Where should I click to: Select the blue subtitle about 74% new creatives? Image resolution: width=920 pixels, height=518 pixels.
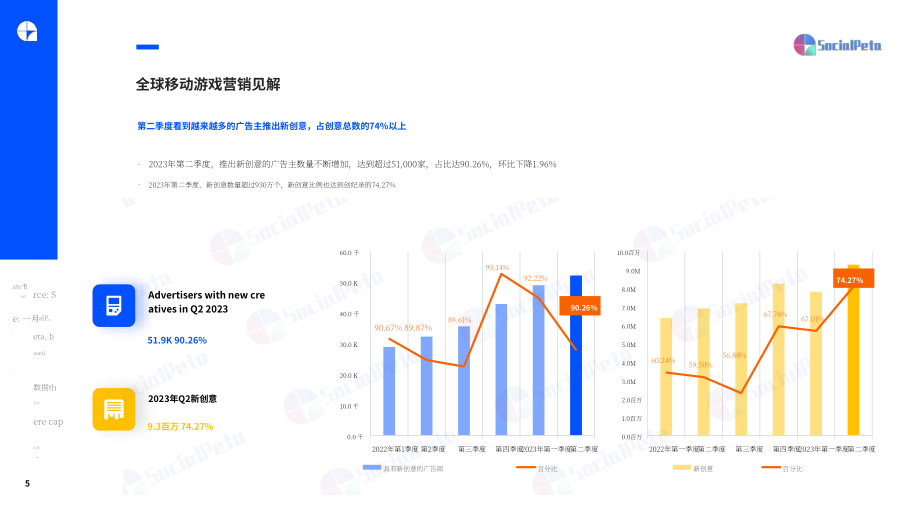272,126
